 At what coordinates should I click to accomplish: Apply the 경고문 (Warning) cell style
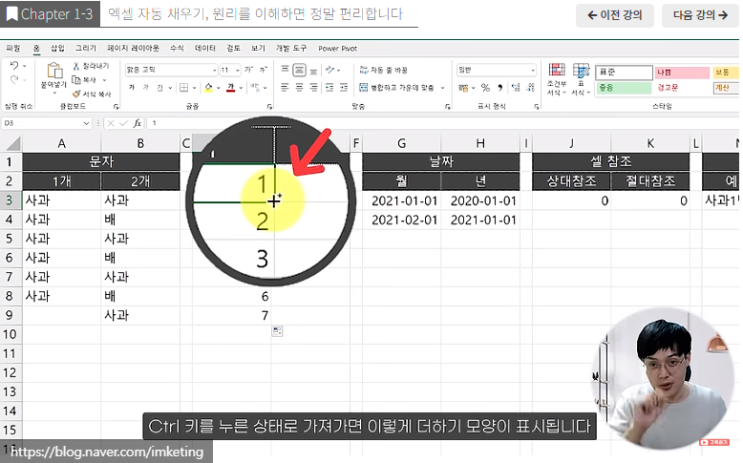coord(682,88)
